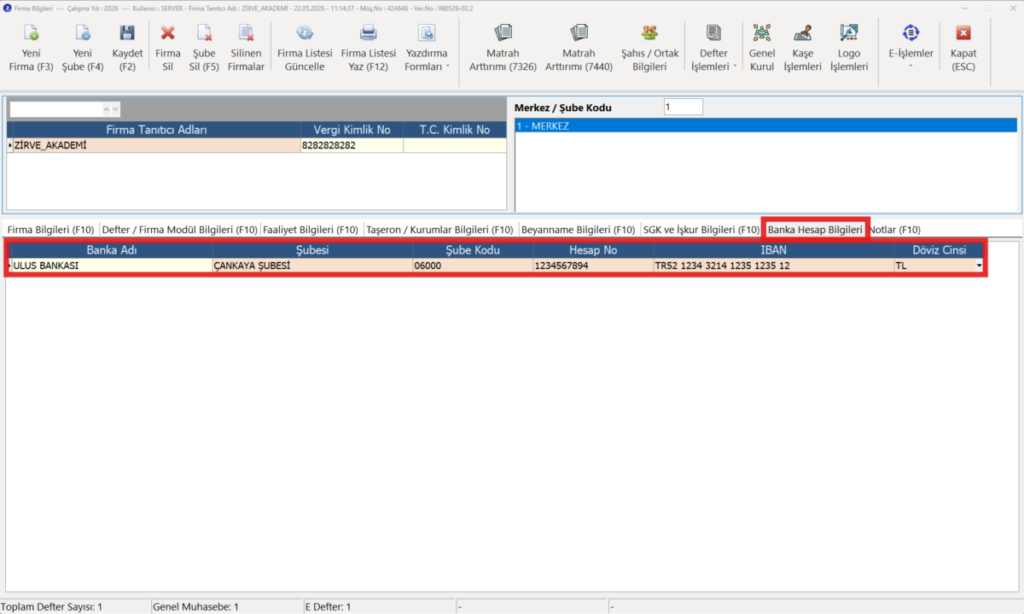Select the Notlar (F10) tab
The height and width of the screenshot is (614, 1024).
click(x=895, y=229)
